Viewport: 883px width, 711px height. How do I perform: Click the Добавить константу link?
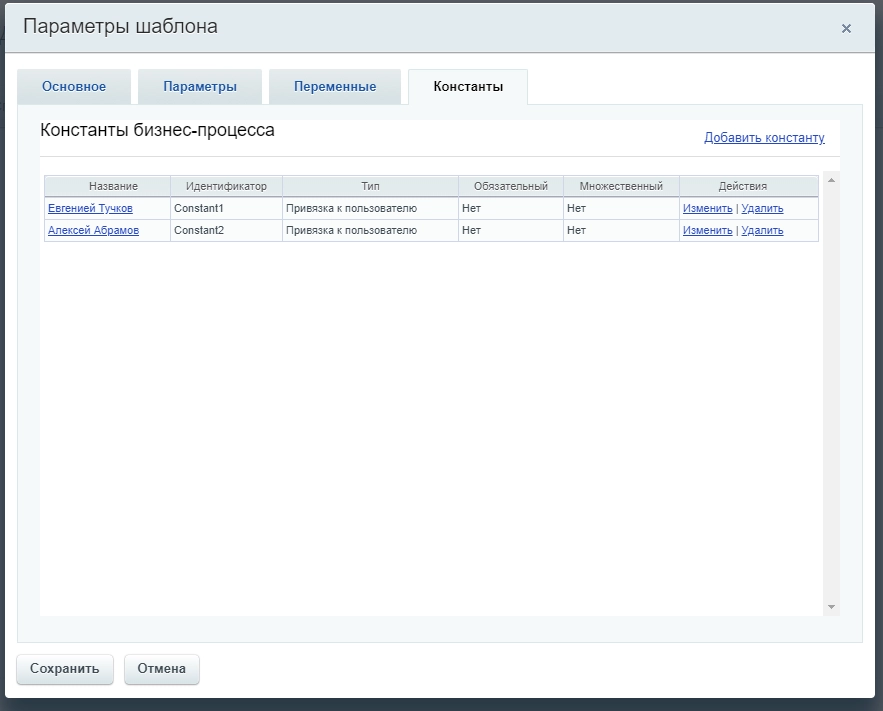coord(764,138)
